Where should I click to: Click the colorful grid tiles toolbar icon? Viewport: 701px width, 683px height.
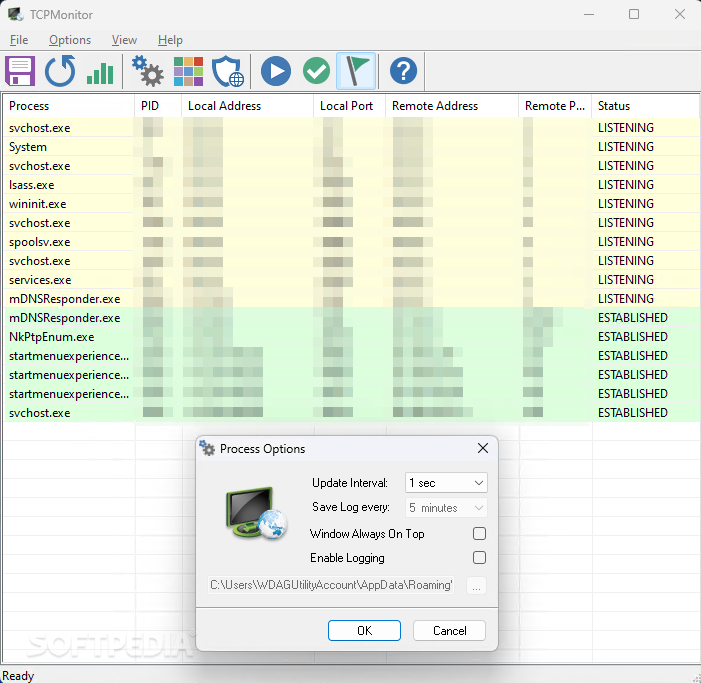click(188, 71)
